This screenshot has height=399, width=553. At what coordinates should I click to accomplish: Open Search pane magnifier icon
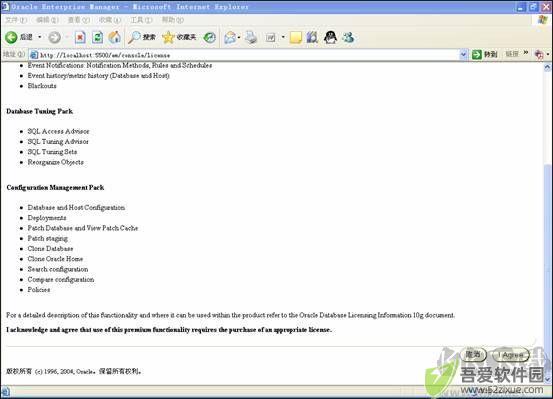(x=142, y=37)
